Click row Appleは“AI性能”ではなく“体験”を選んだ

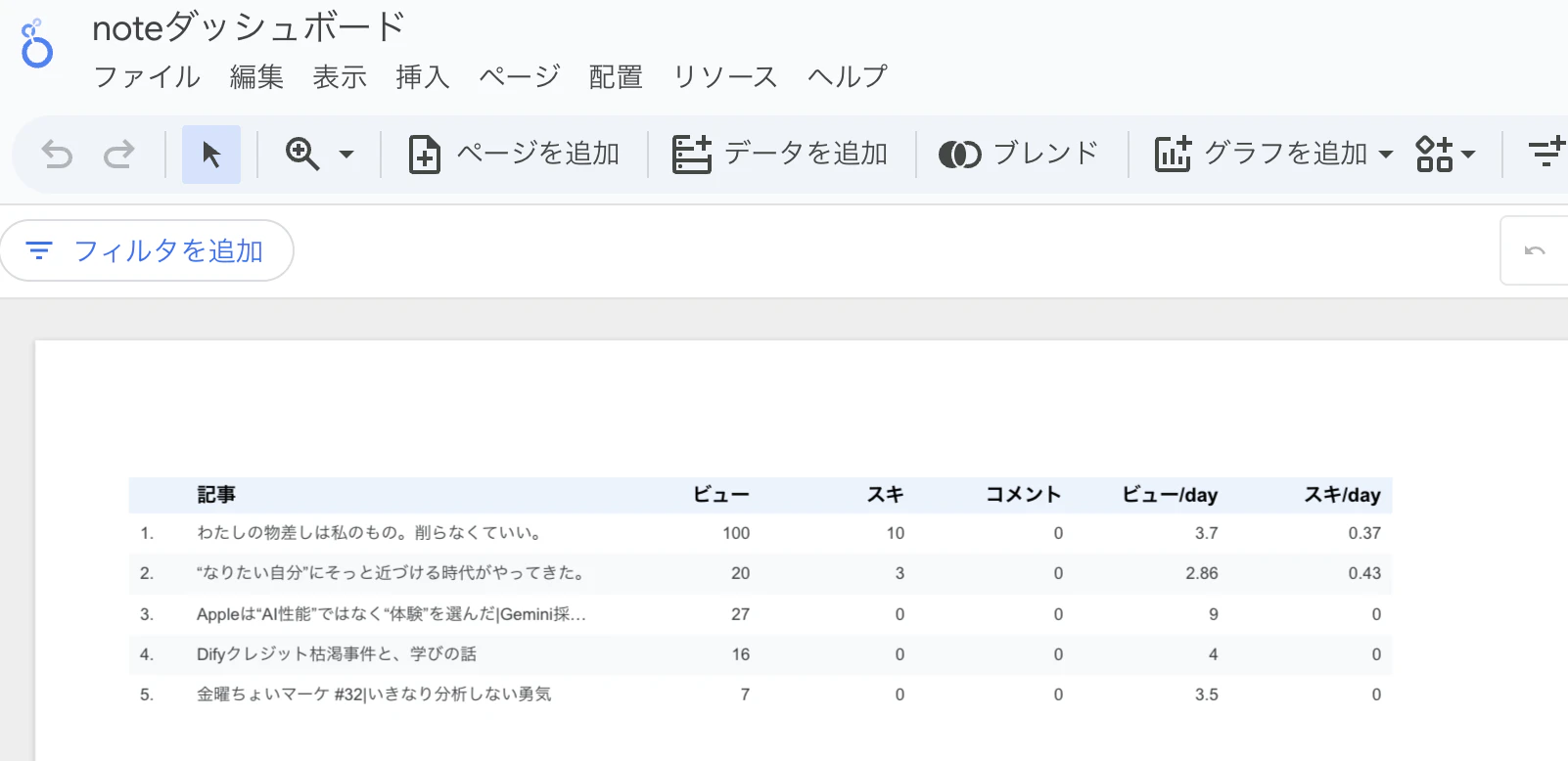click(x=761, y=614)
